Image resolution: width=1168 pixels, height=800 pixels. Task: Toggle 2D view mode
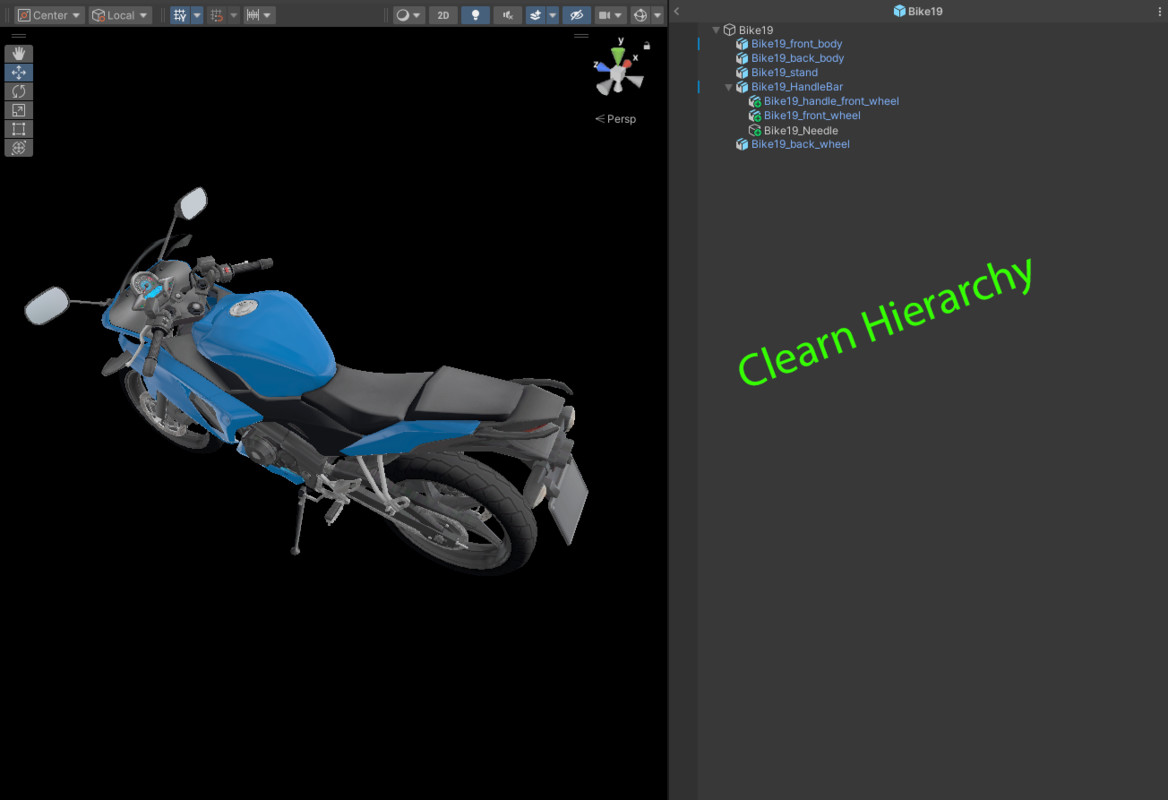click(x=442, y=15)
